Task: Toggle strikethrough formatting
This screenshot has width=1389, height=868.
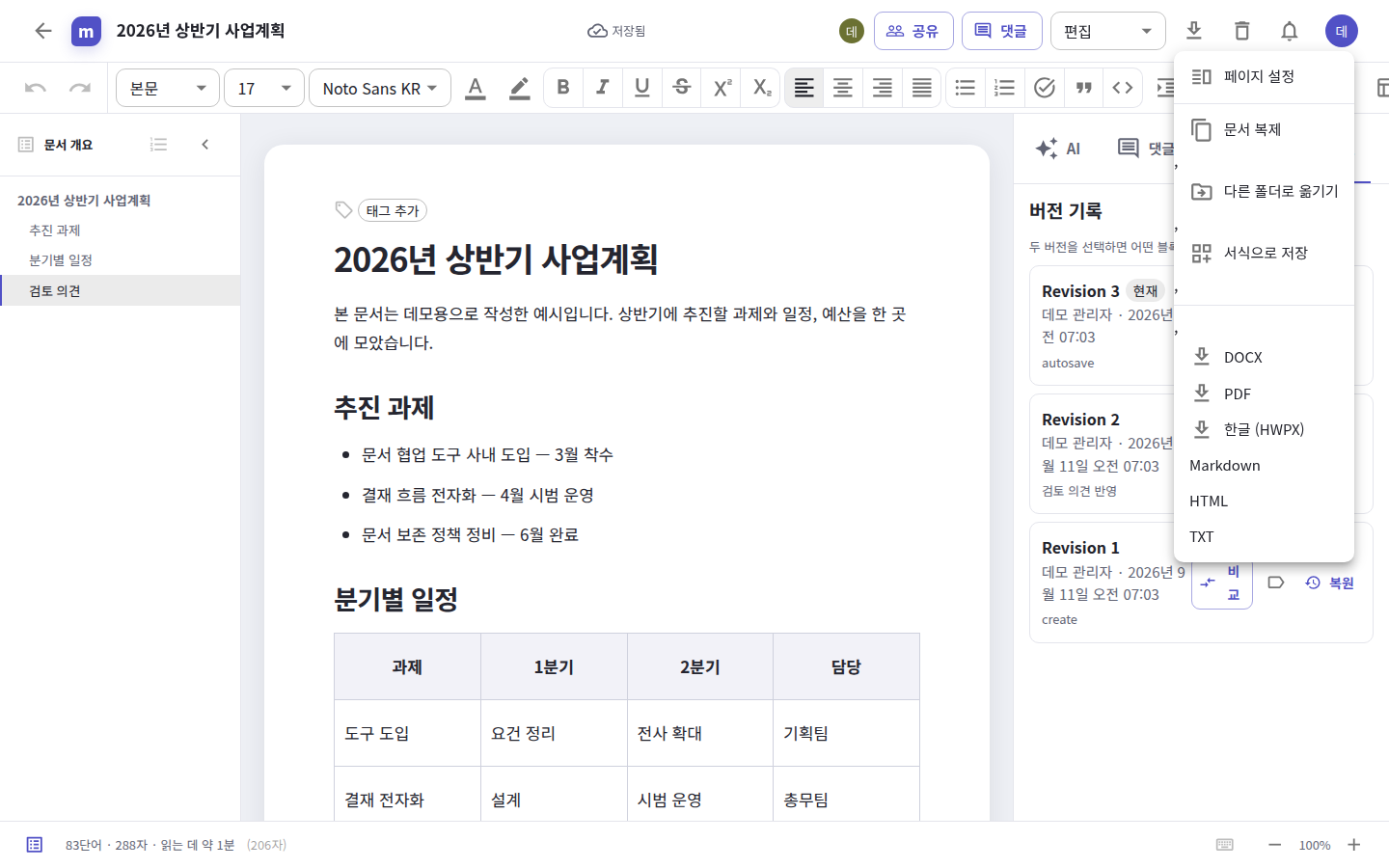Action: [682, 88]
